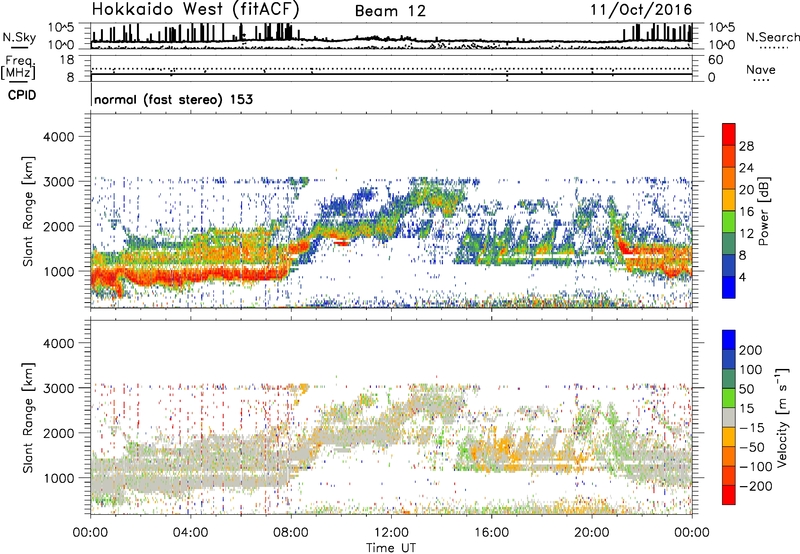Click 'normal (fast stereo) 153' text
Screen dimensions: 800x554
tap(173, 99)
